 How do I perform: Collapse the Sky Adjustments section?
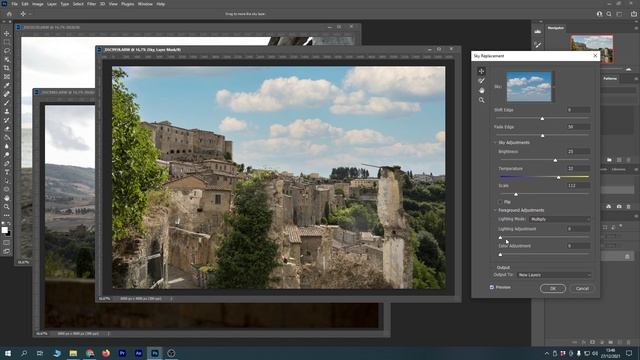[x=496, y=142]
